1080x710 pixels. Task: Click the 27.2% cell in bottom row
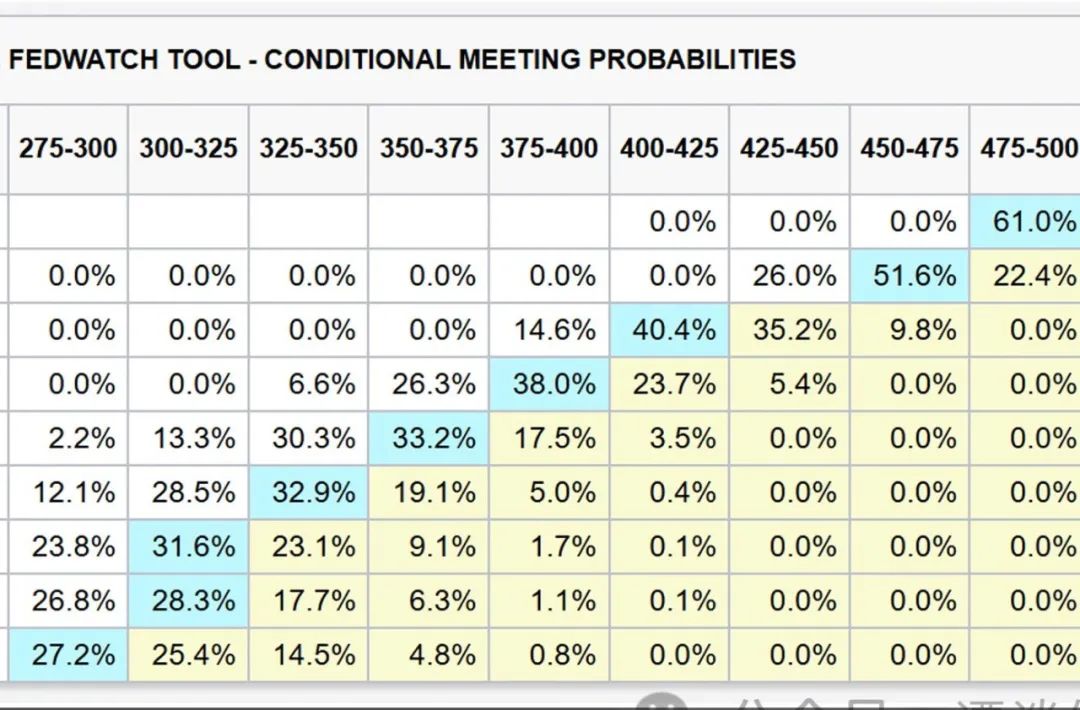(73, 655)
